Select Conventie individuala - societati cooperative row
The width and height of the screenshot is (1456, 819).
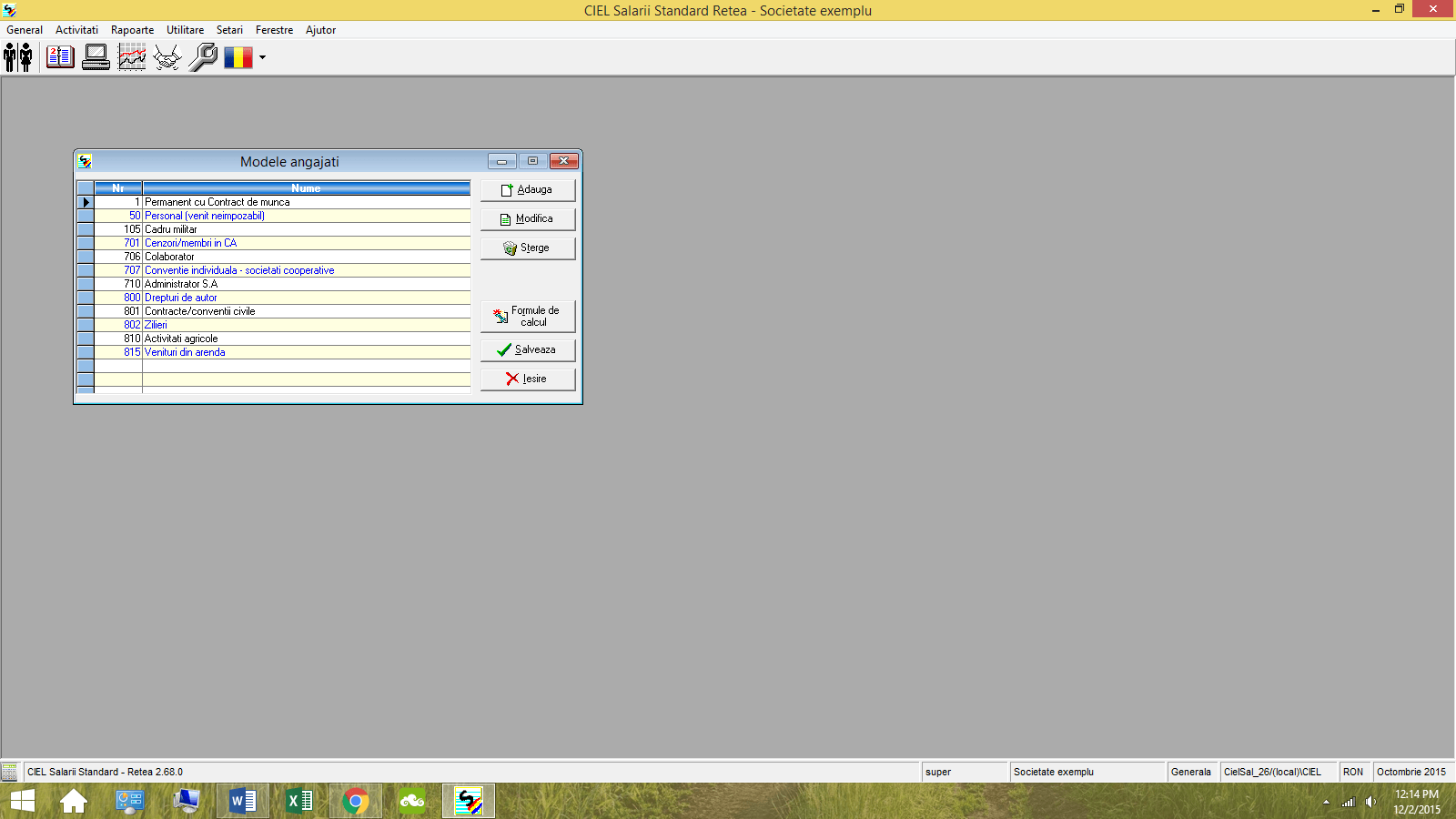[282, 270]
